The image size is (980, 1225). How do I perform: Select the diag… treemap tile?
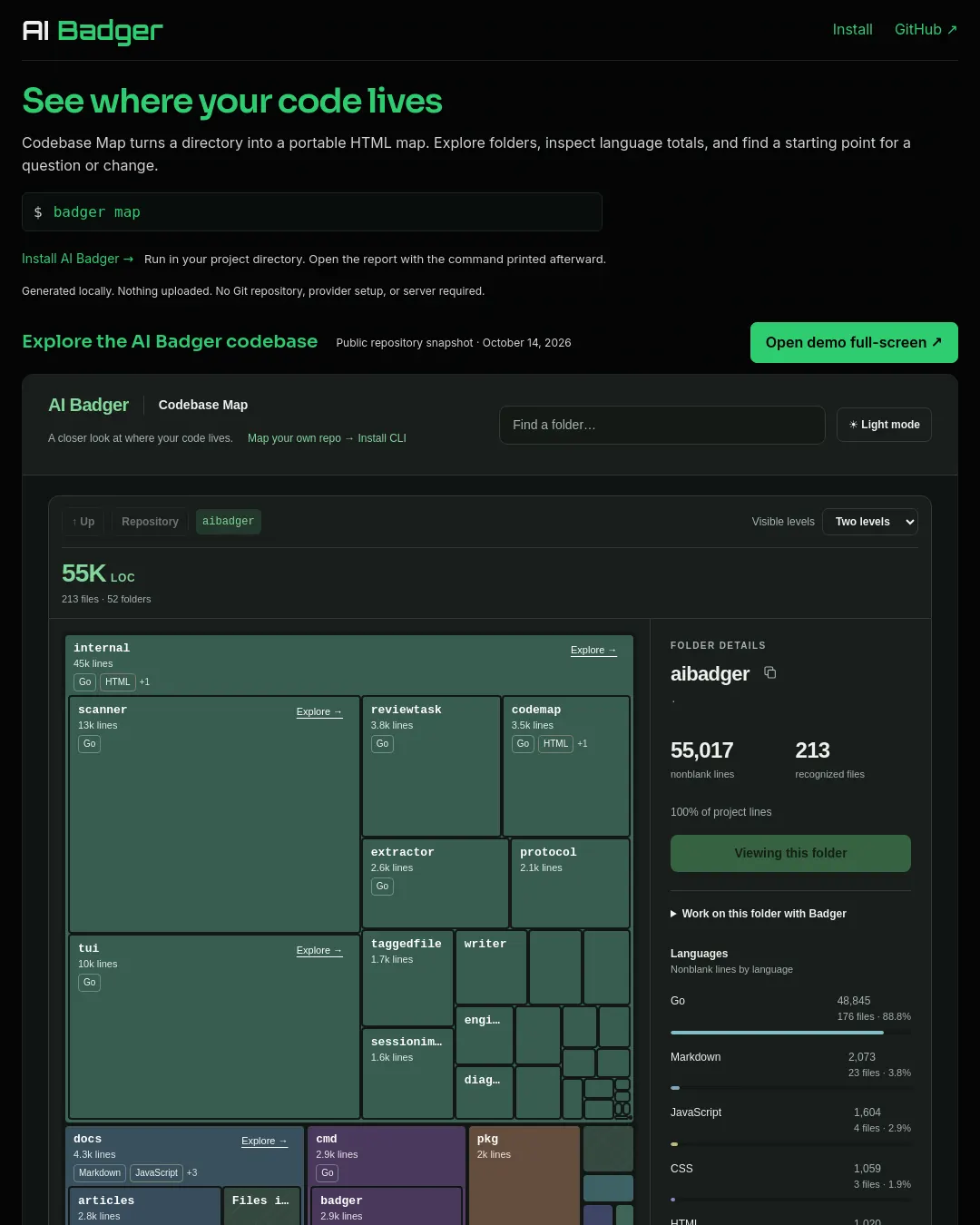pyautogui.click(x=485, y=1093)
